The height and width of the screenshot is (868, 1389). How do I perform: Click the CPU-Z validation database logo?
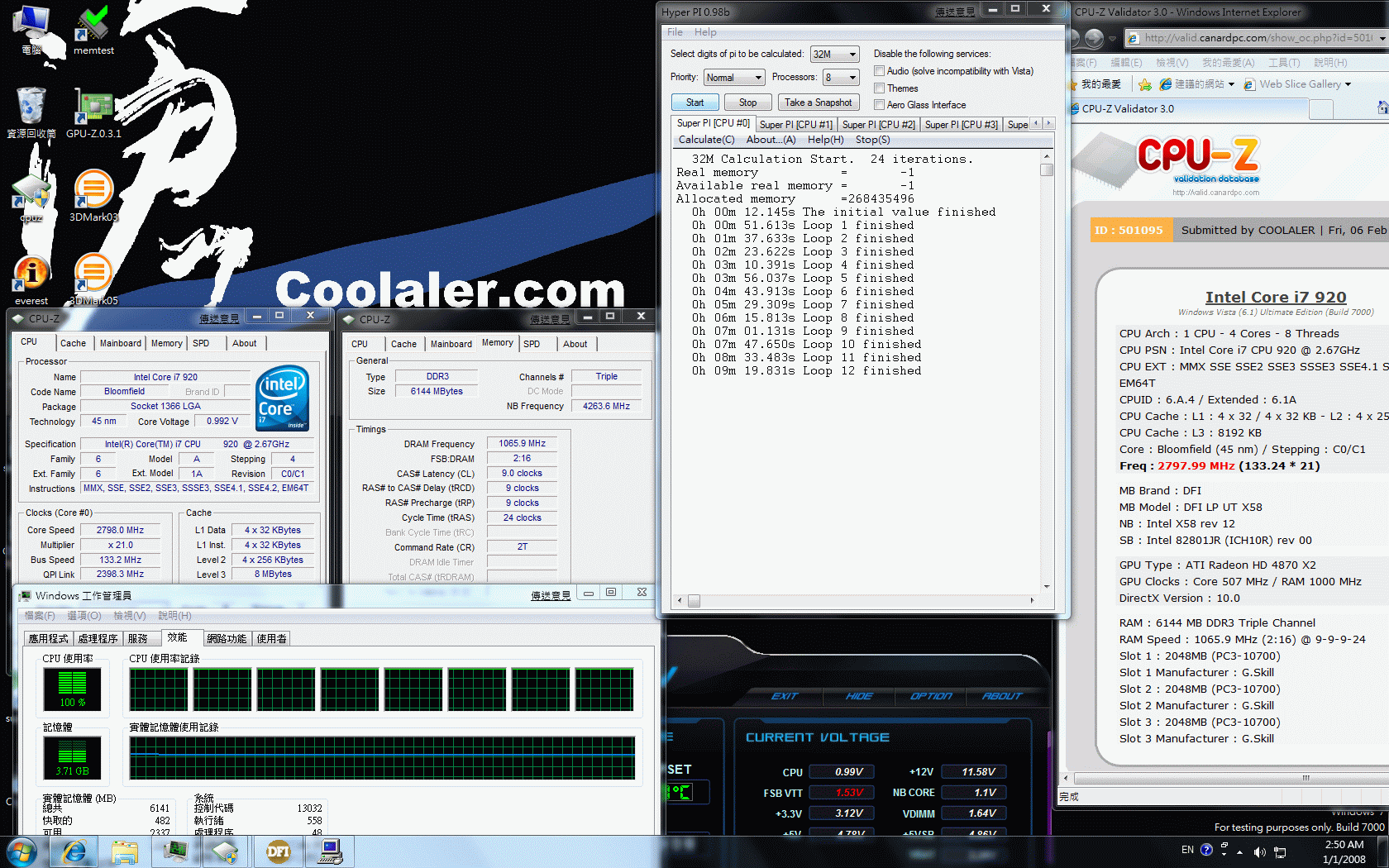pos(1198,160)
